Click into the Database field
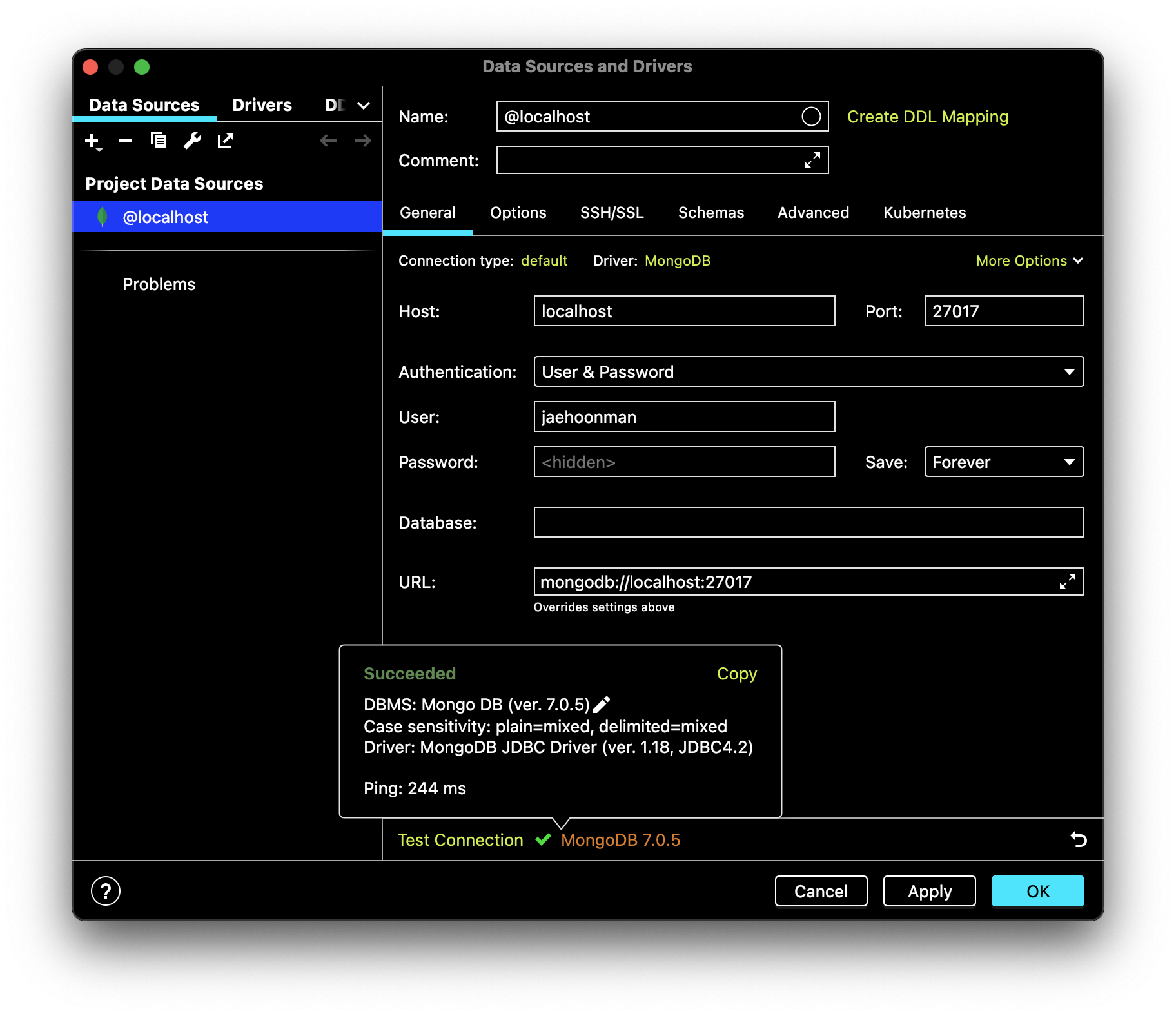 tap(808, 522)
